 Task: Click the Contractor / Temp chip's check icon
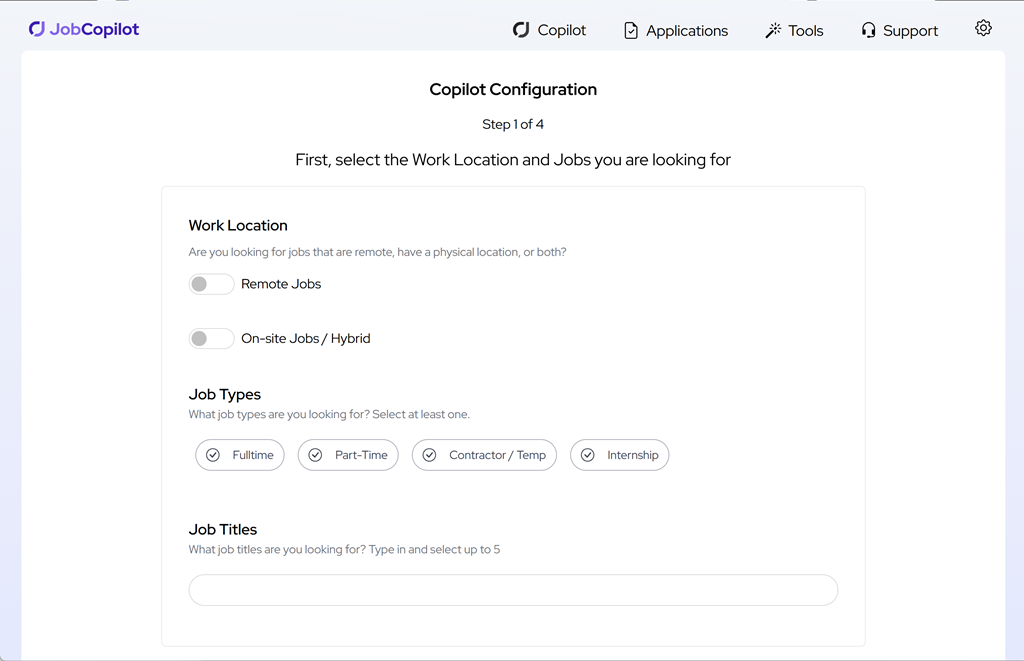pos(429,455)
